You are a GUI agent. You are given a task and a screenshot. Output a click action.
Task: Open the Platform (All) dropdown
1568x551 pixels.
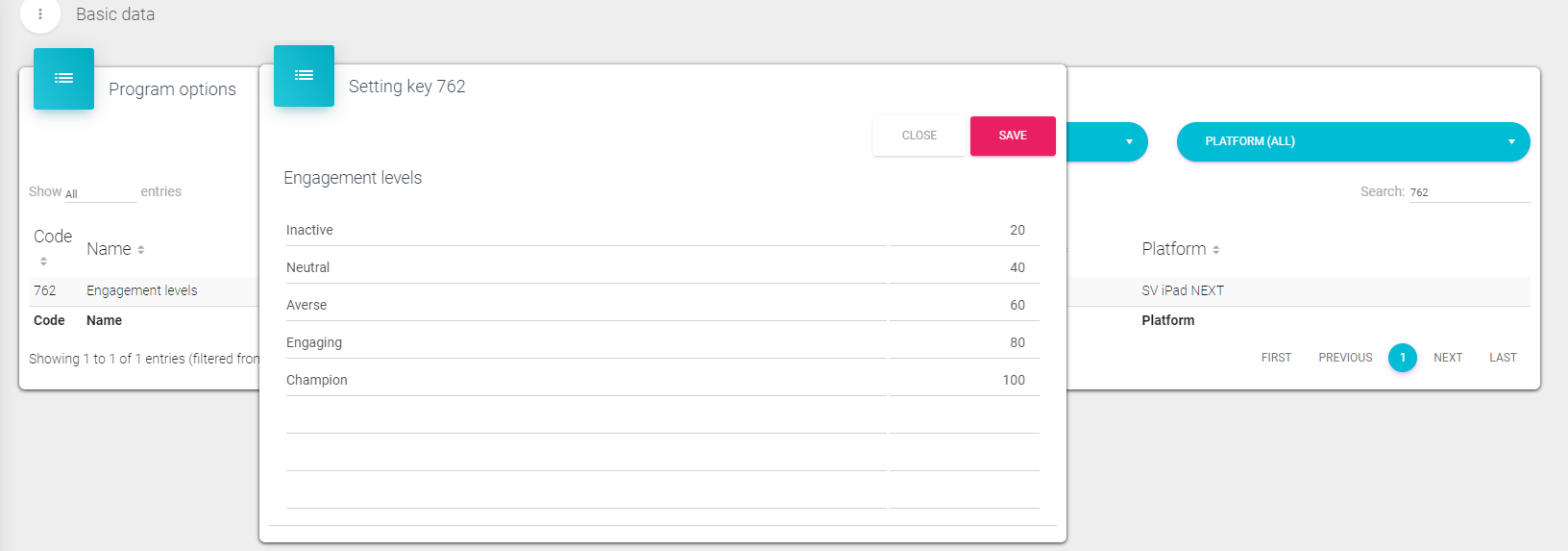[x=1352, y=141]
